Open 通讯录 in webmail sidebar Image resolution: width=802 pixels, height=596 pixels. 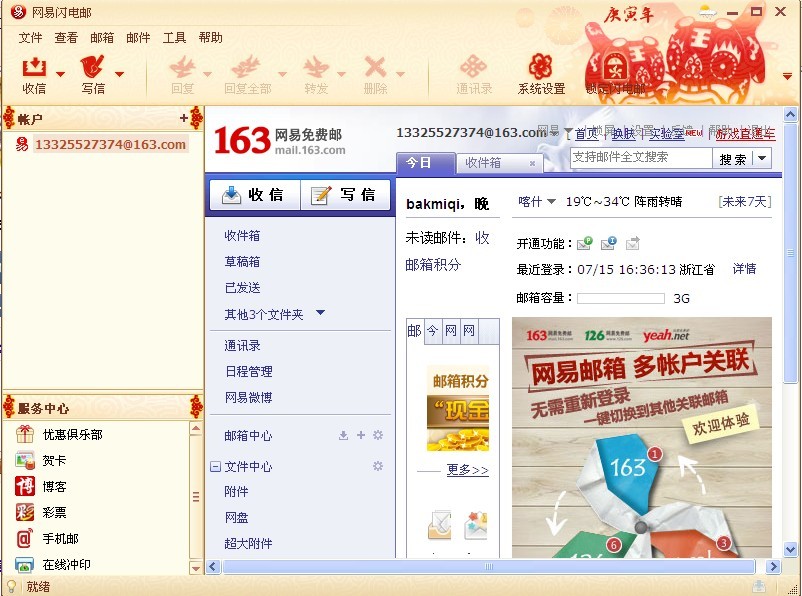coord(242,346)
